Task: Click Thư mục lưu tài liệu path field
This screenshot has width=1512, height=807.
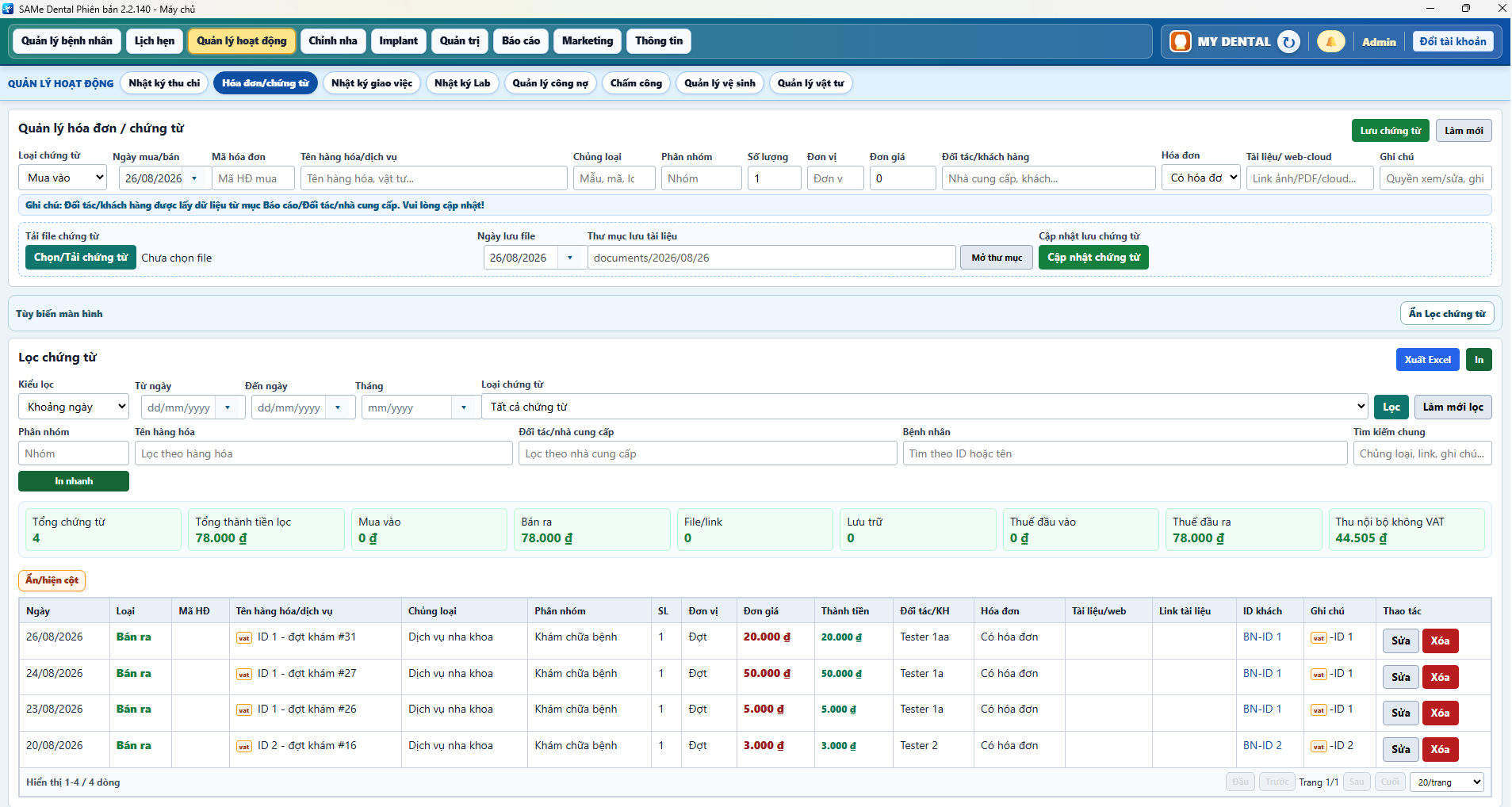Action: click(x=771, y=258)
